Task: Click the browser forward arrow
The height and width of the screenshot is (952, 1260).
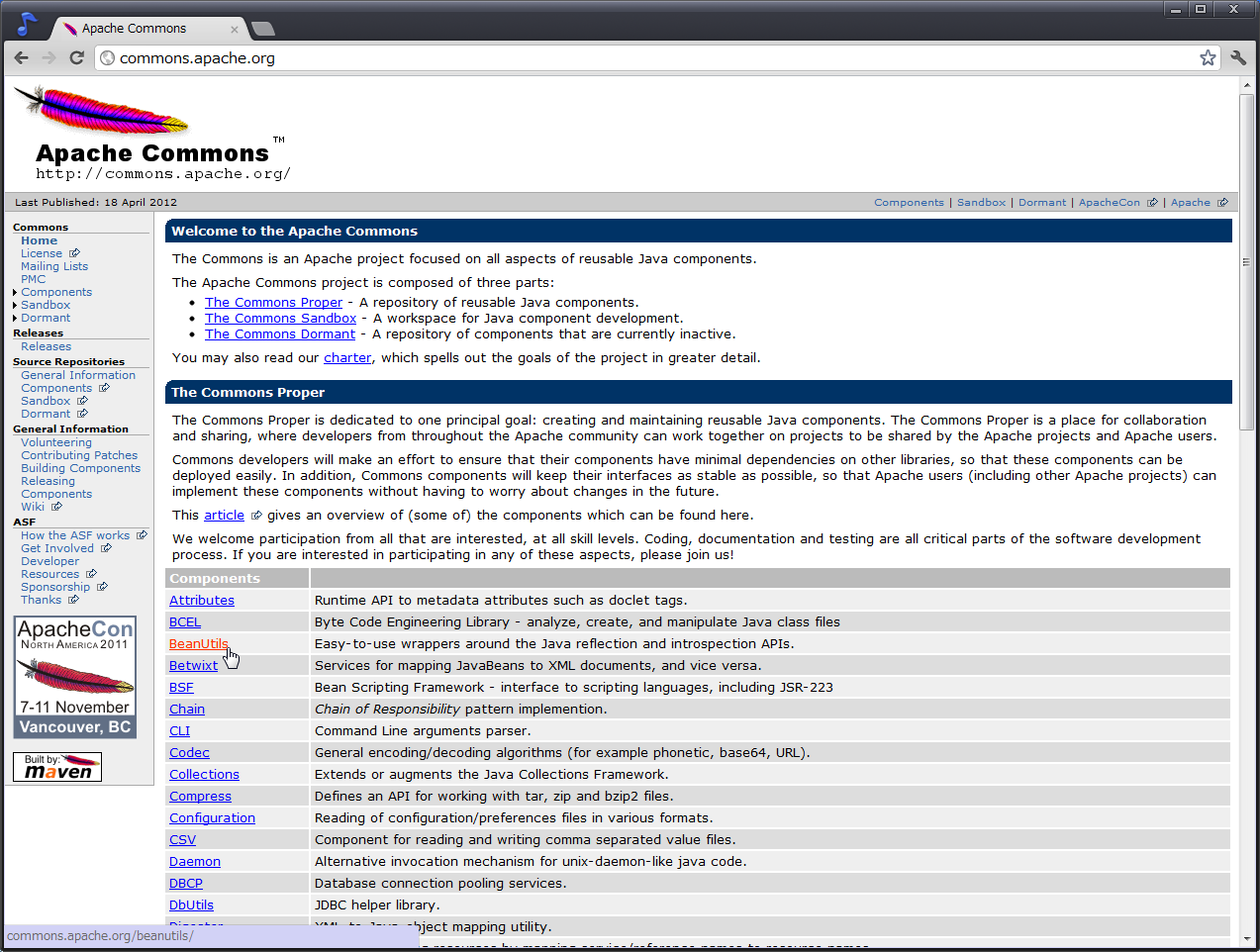Action: (48, 57)
